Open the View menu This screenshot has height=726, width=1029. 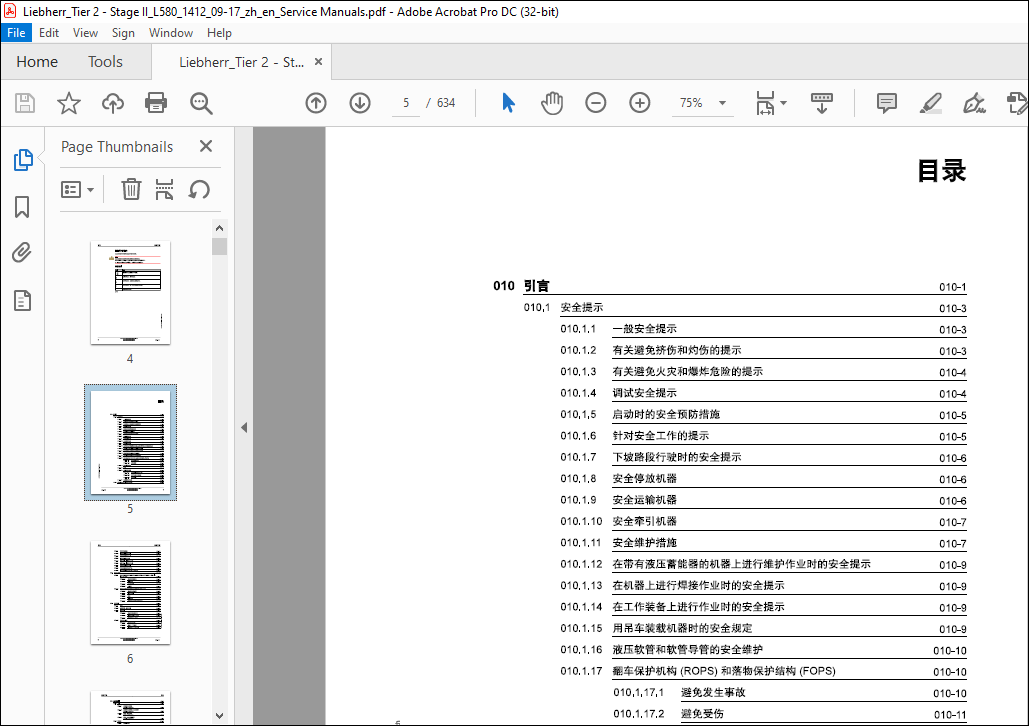[x=85, y=33]
